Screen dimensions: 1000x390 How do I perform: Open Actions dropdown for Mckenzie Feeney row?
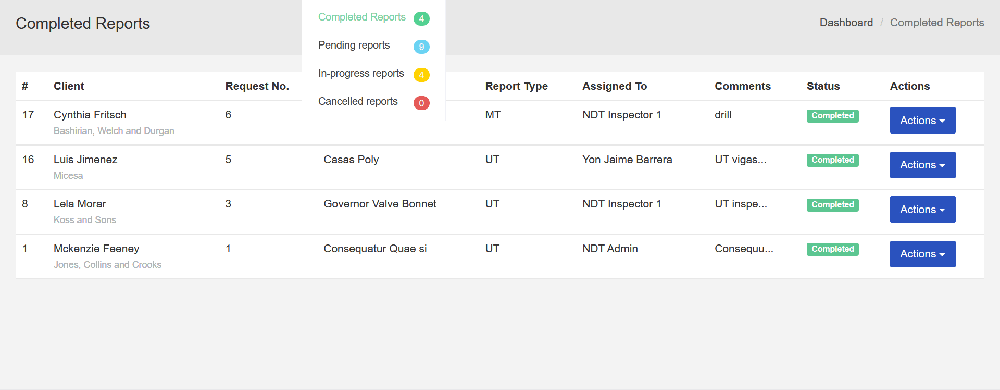point(922,254)
